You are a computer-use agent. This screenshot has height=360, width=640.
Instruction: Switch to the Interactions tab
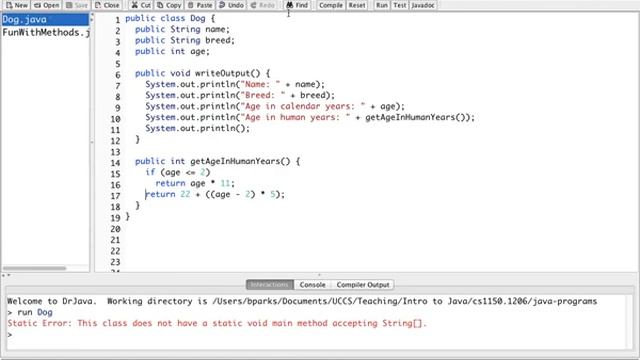[269, 284]
